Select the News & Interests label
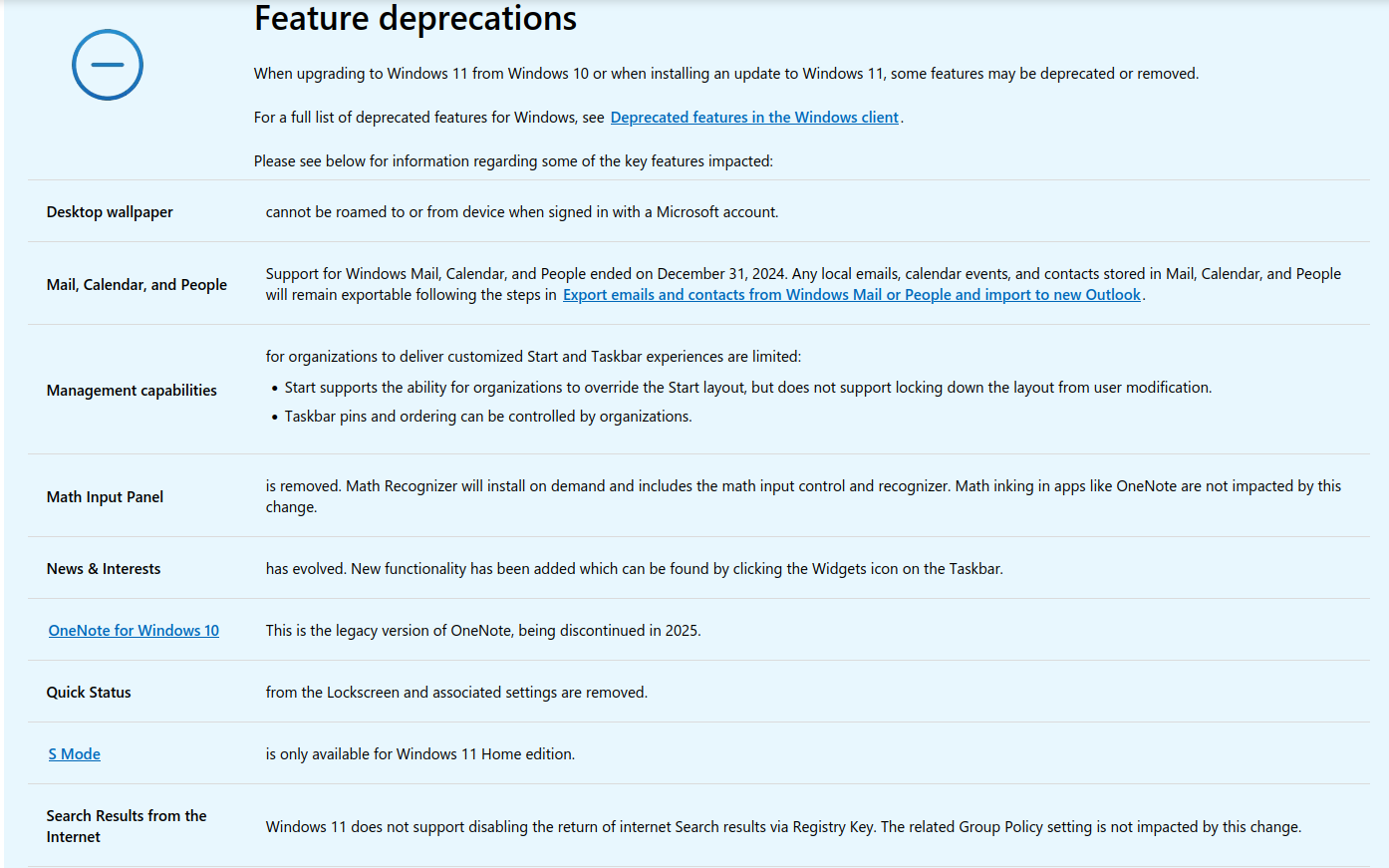Image resolution: width=1389 pixels, height=868 pixels. click(x=104, y=569)
